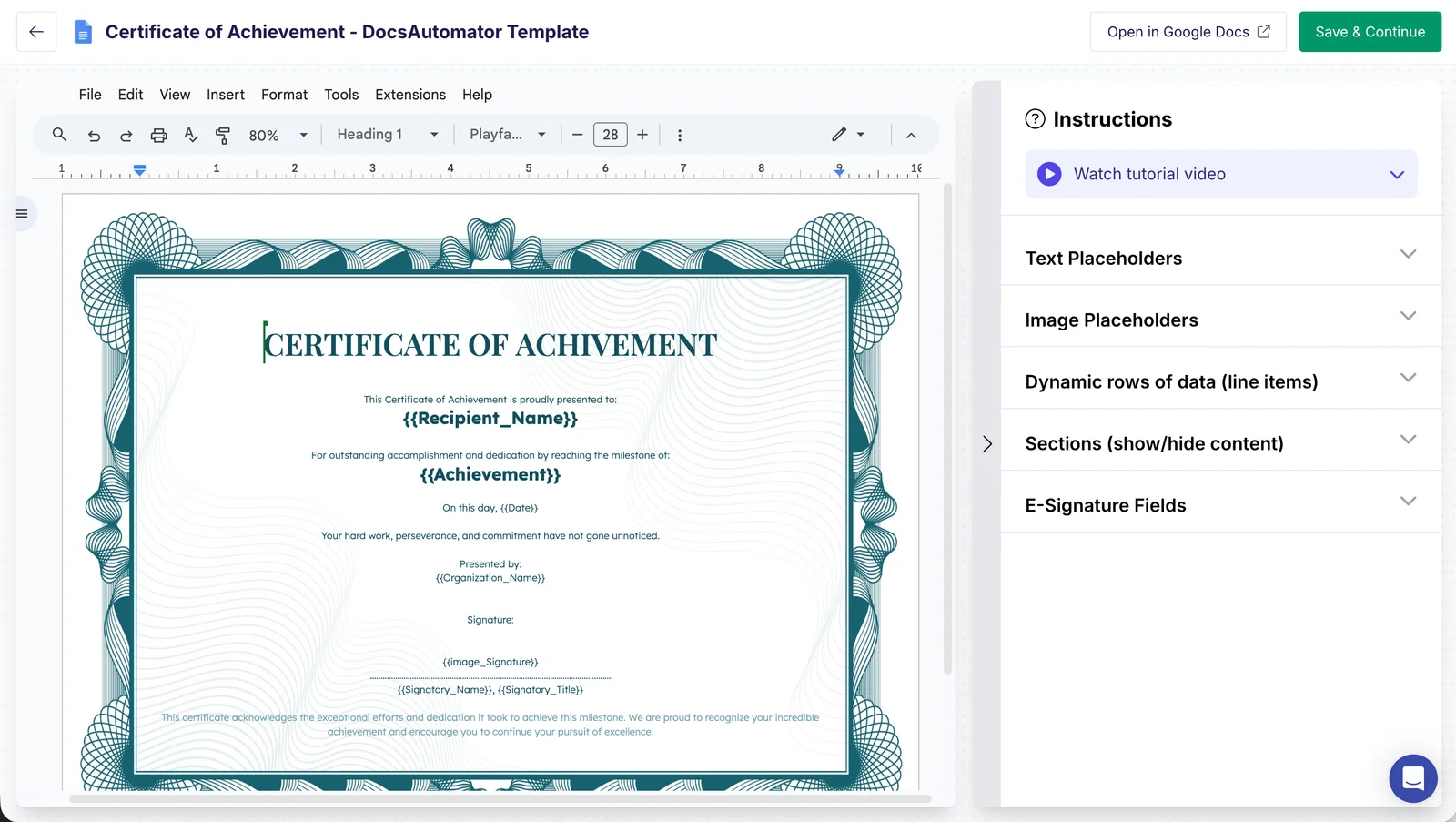Select the paint format tool

[x=222, y=135]
